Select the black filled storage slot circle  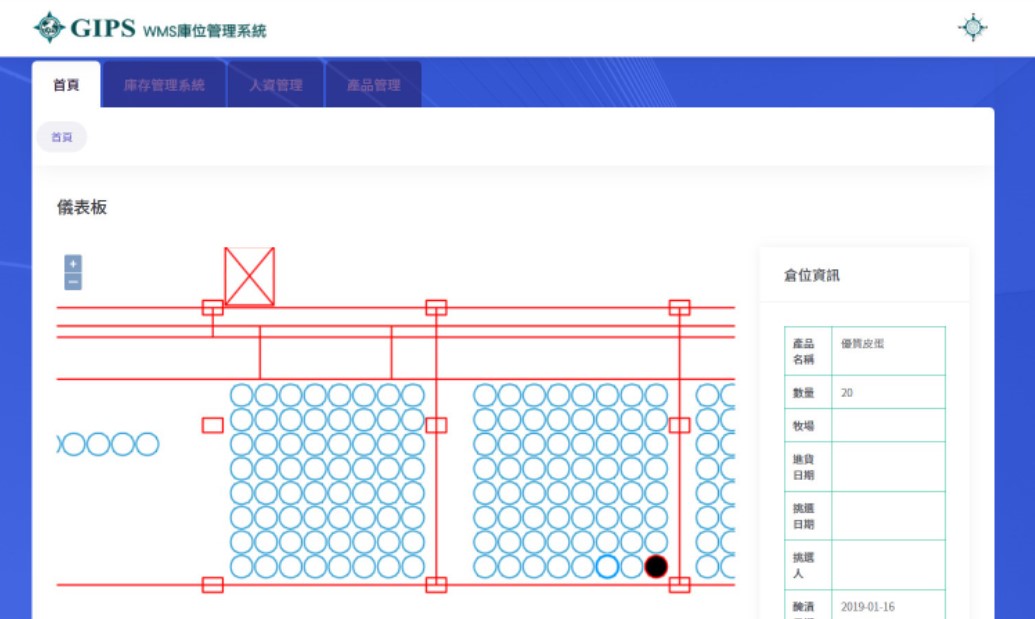(x=656, y=567)
